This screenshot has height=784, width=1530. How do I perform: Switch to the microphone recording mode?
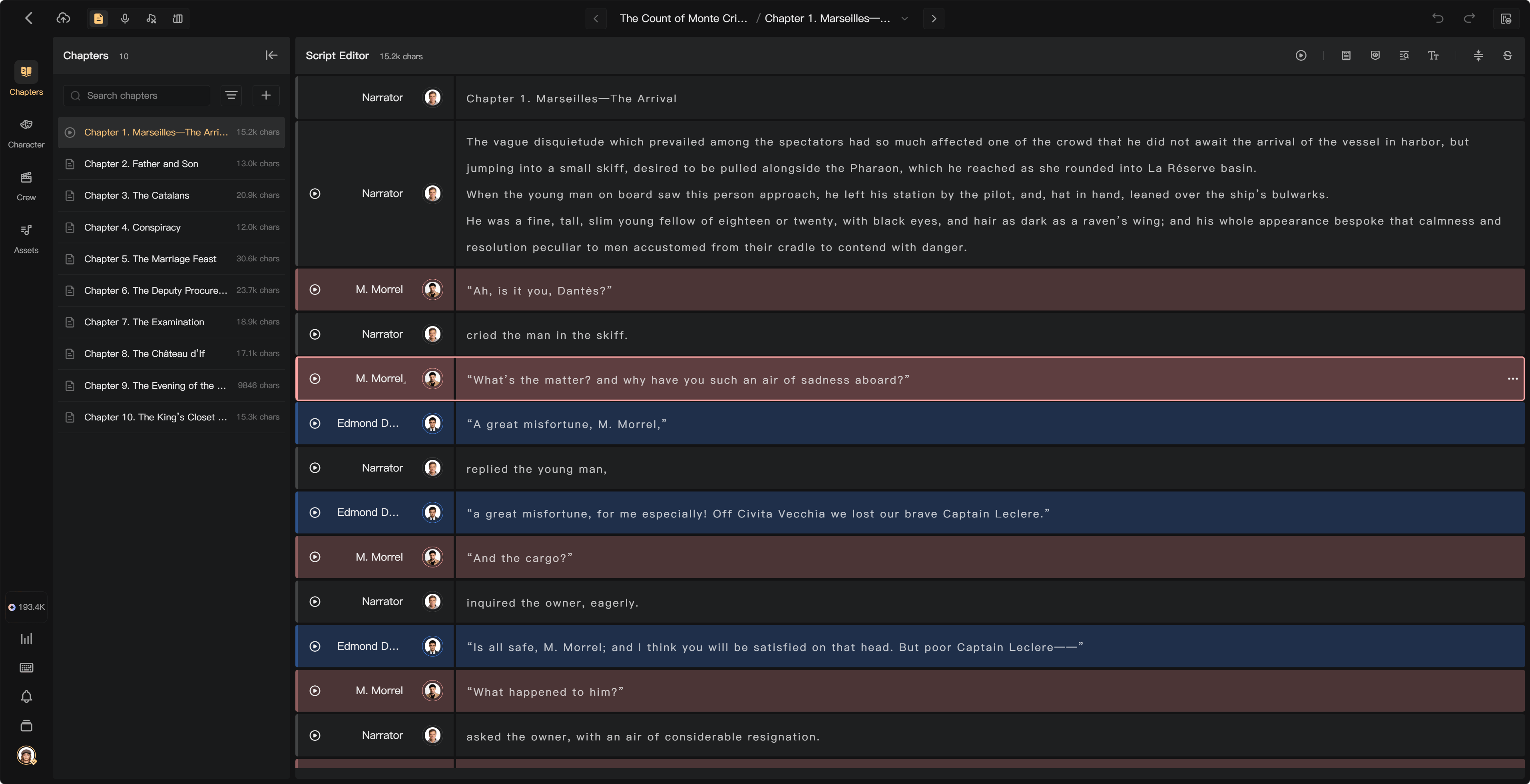125,18
